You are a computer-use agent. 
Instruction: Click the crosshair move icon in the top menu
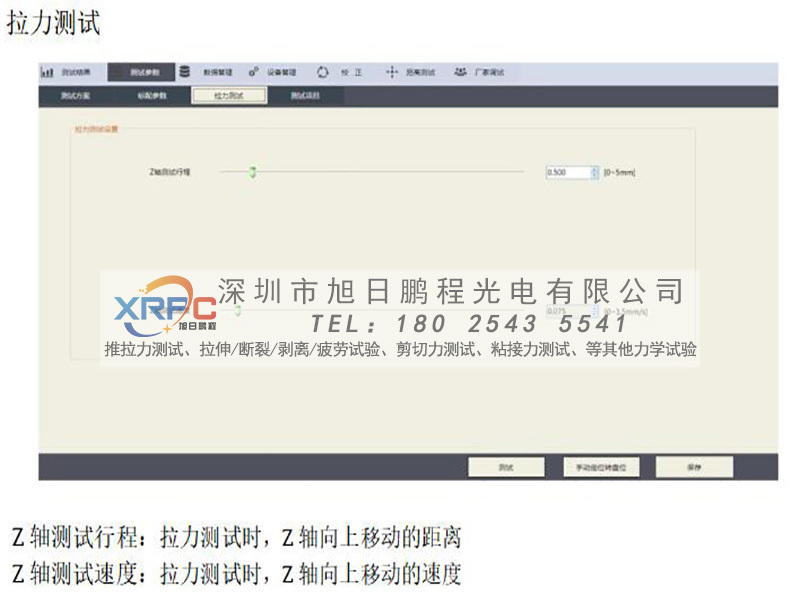coord(391,72)
